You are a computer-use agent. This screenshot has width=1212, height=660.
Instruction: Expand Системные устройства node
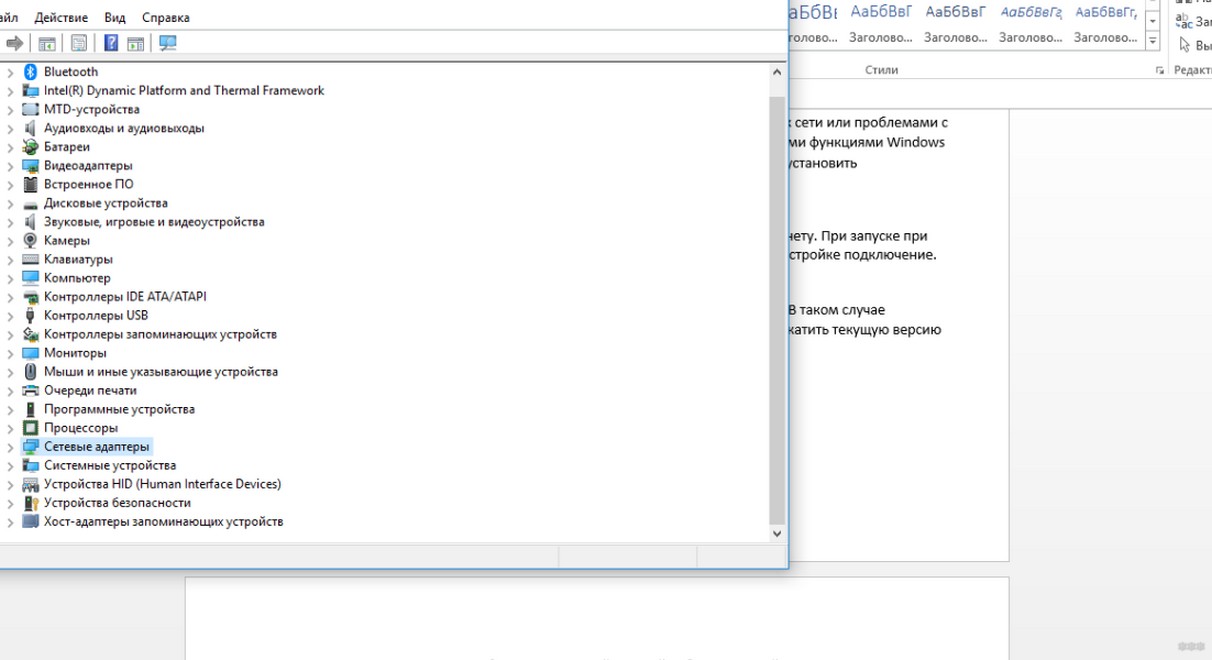10,466
